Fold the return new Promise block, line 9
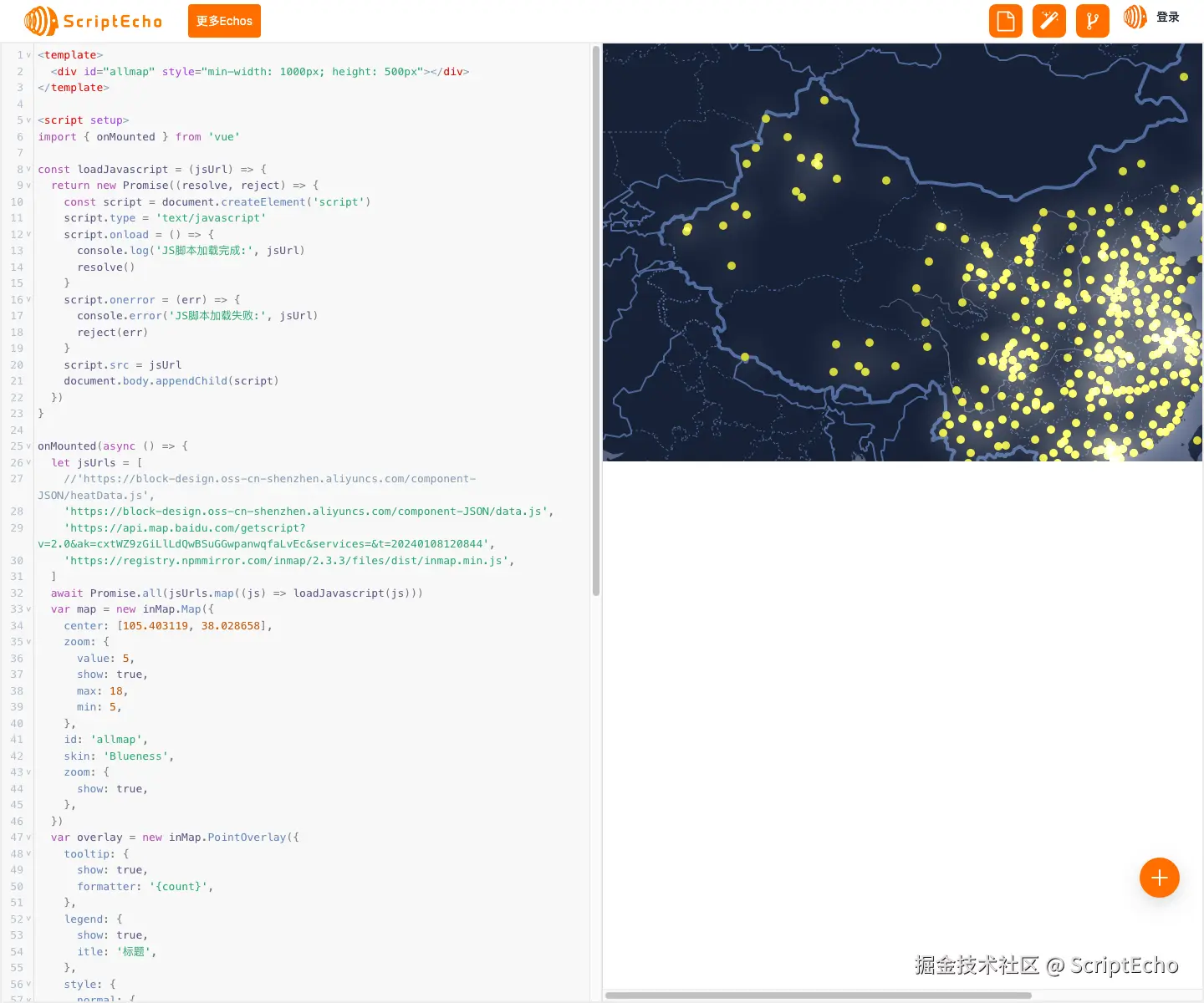Screen dimensions: 1204x1003 pos(28,186)
